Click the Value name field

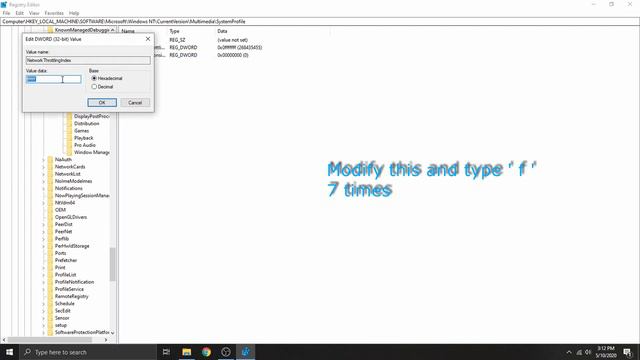88,60
